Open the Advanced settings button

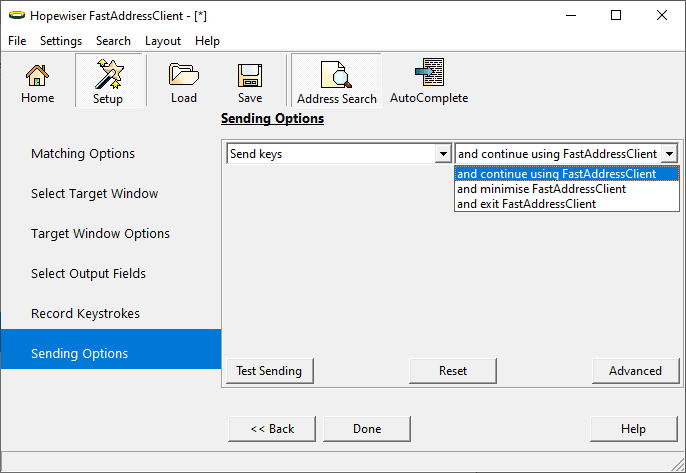click(635, 371)
